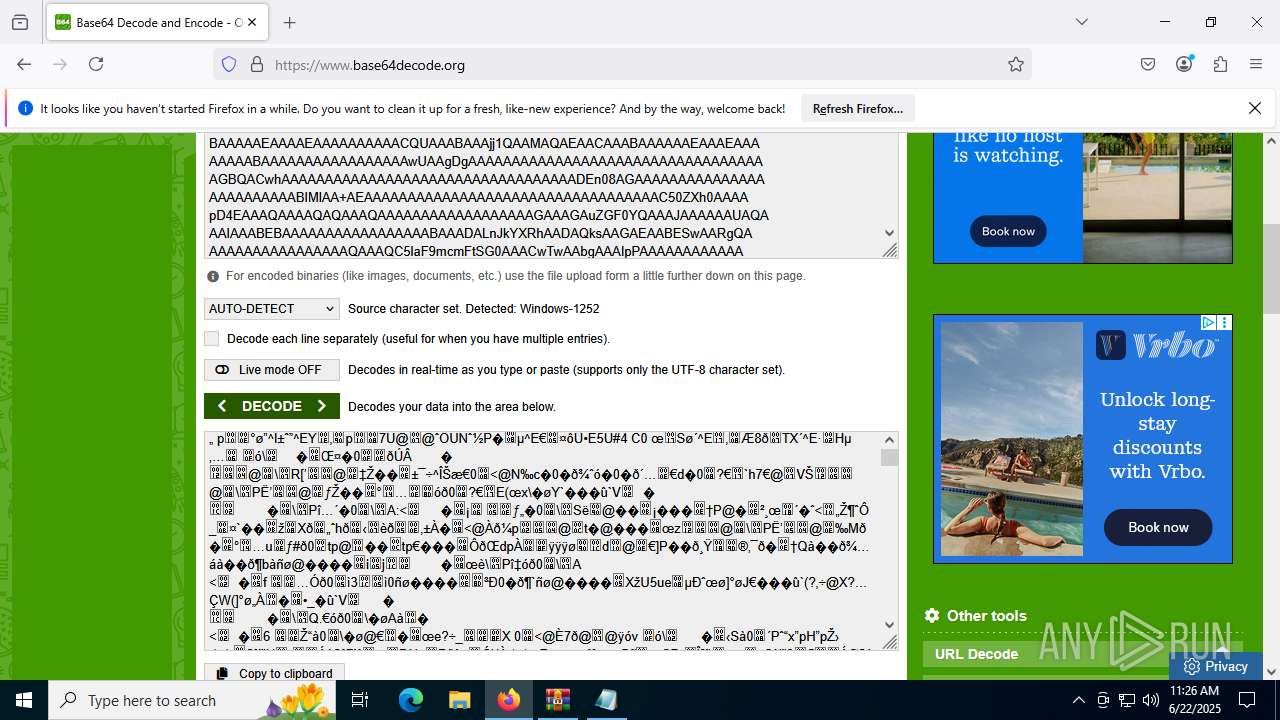Viewport: 1280px width, 720px height.
Task: Click the Refresh Firefox button
Action: tap(857, 109)
